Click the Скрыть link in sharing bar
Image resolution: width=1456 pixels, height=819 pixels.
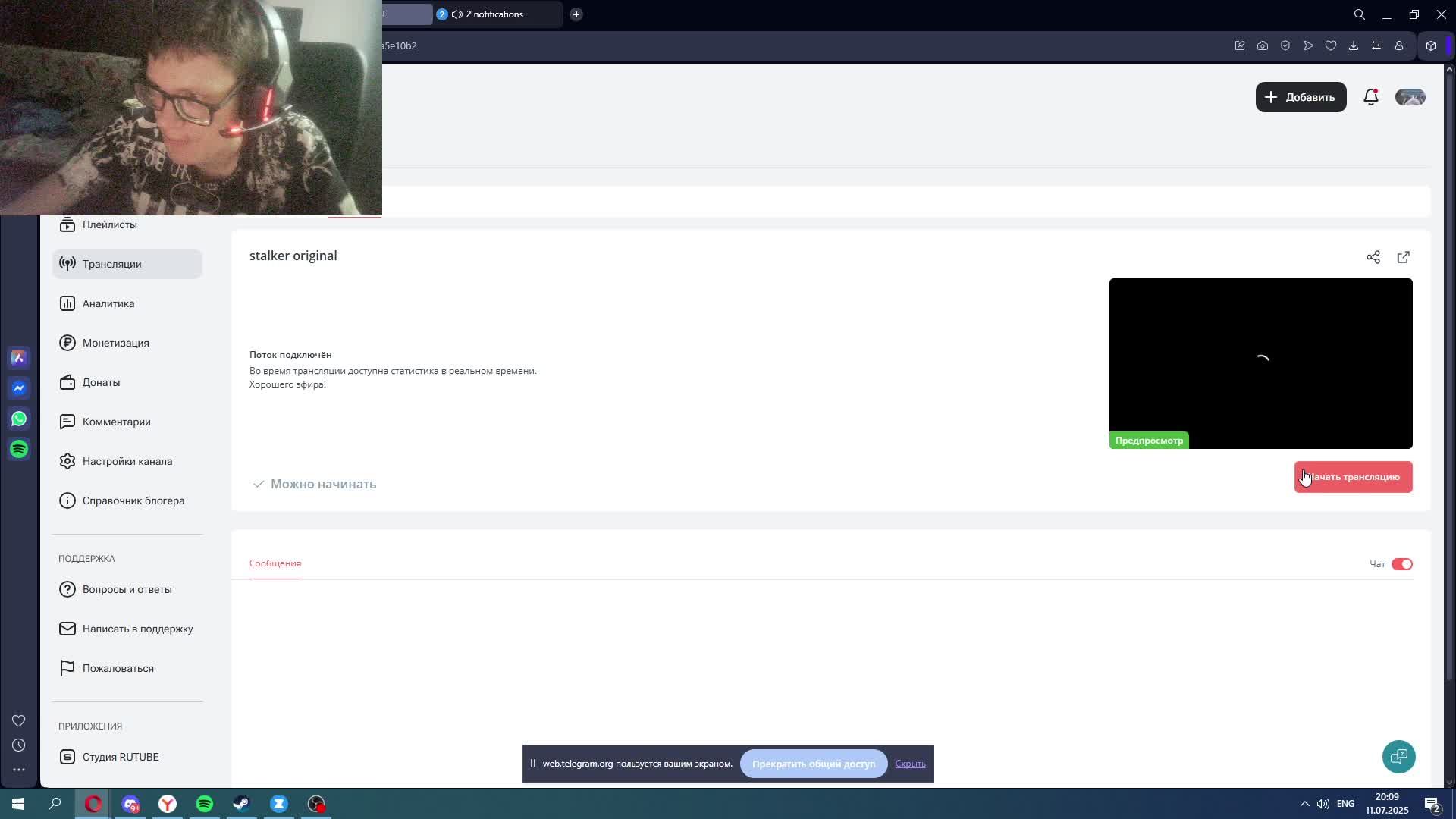910,764
